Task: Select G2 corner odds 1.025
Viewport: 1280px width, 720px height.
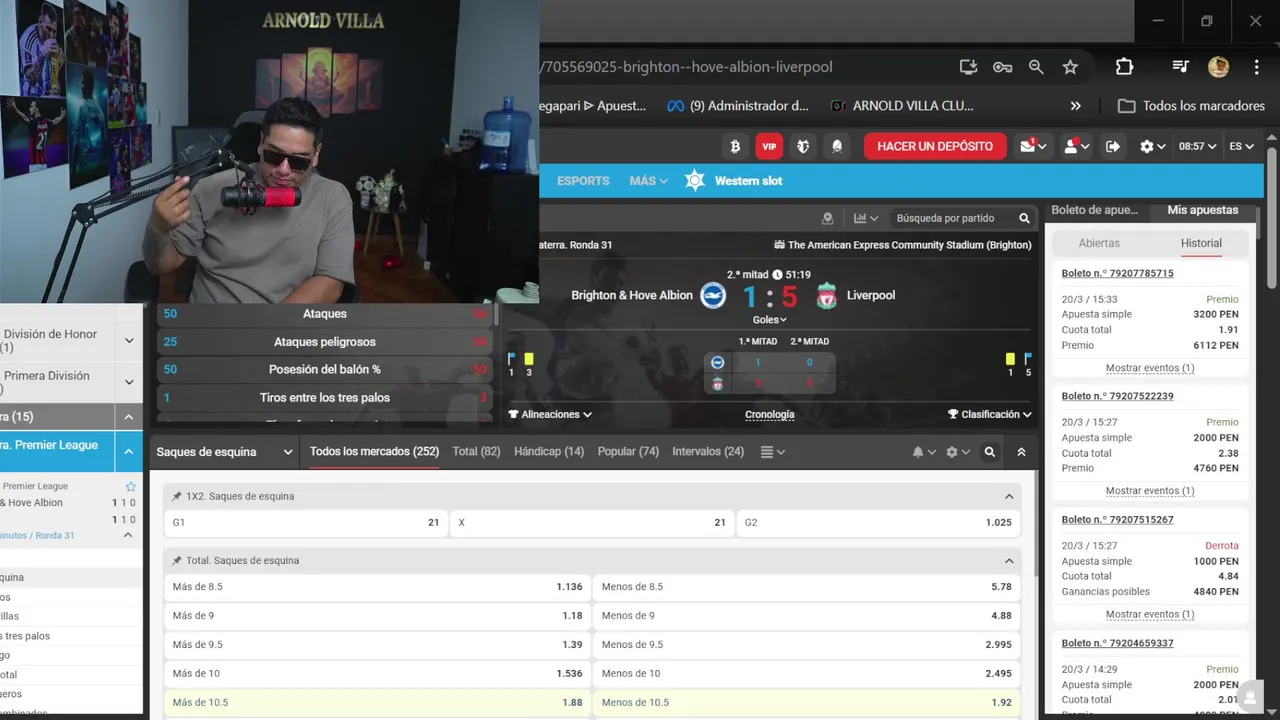Action: coord(878,522)
